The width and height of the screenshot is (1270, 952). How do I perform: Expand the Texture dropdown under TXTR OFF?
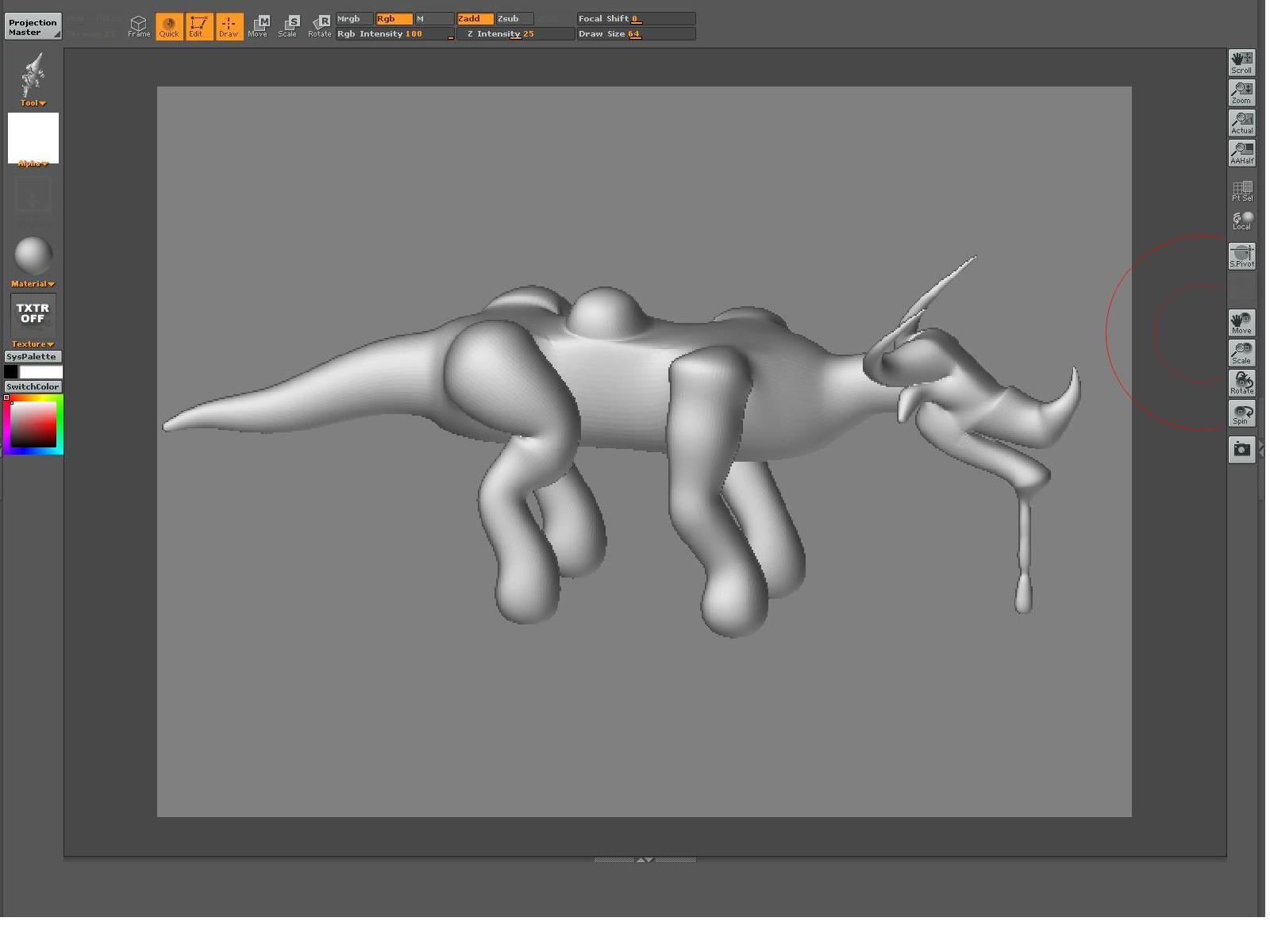(33, 344)
